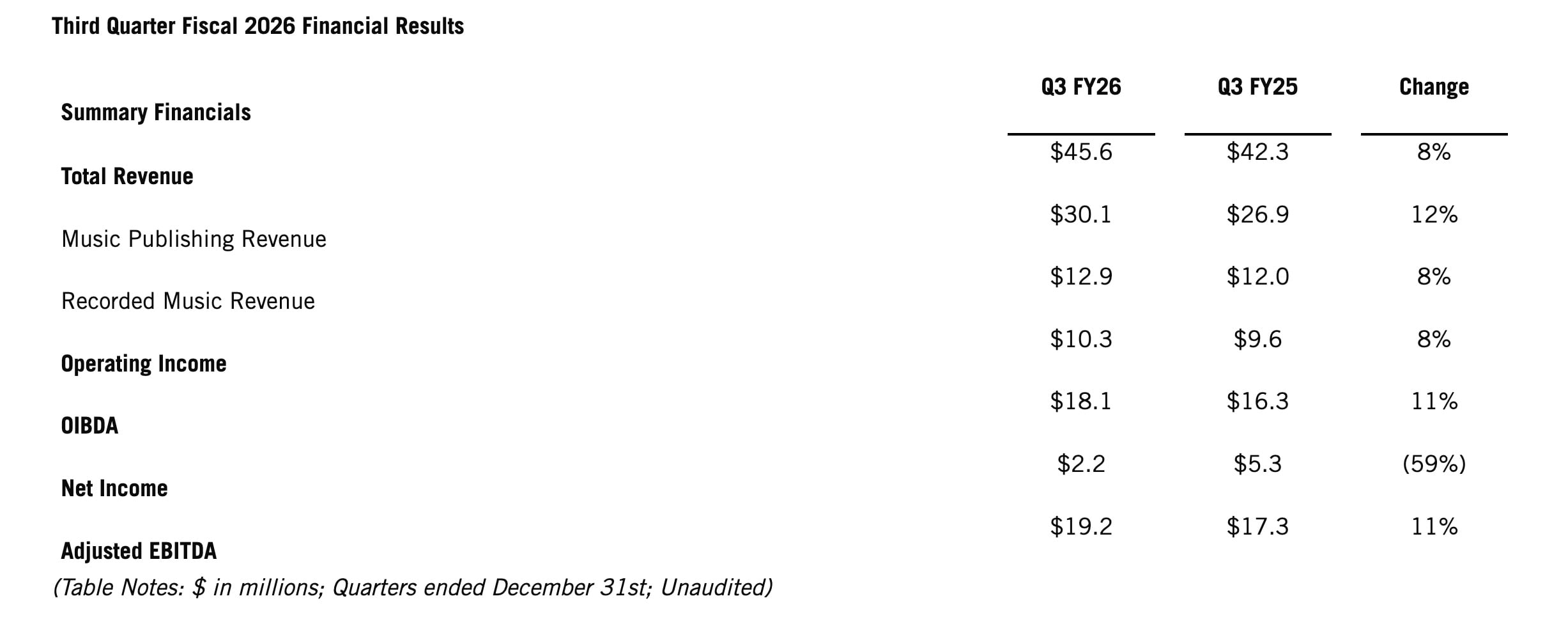Click the (59%) change value
The height and width of the screenshot is (619, 1568).
point(1434,464)
